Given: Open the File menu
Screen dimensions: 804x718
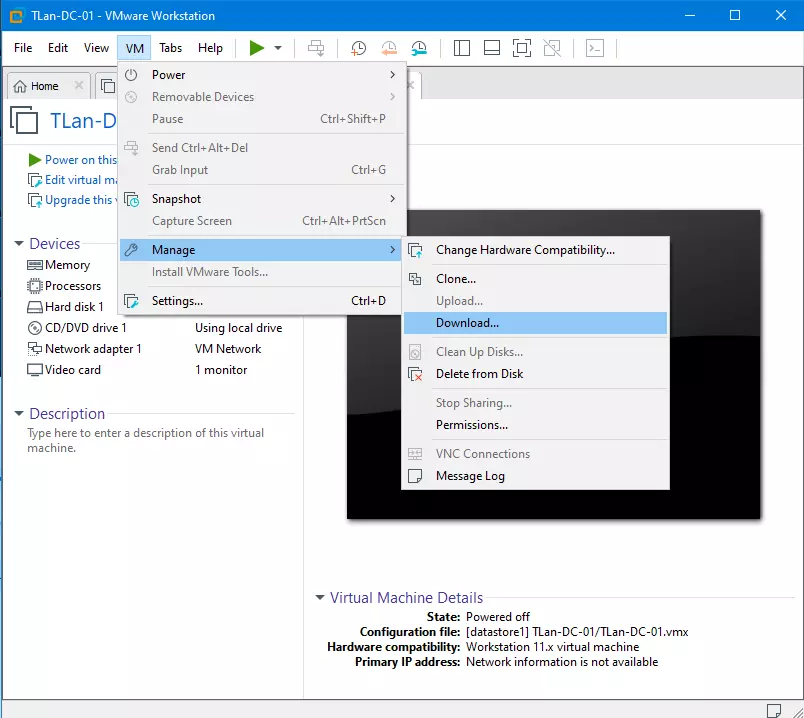Looking at the screenshot, I should 23,48.
